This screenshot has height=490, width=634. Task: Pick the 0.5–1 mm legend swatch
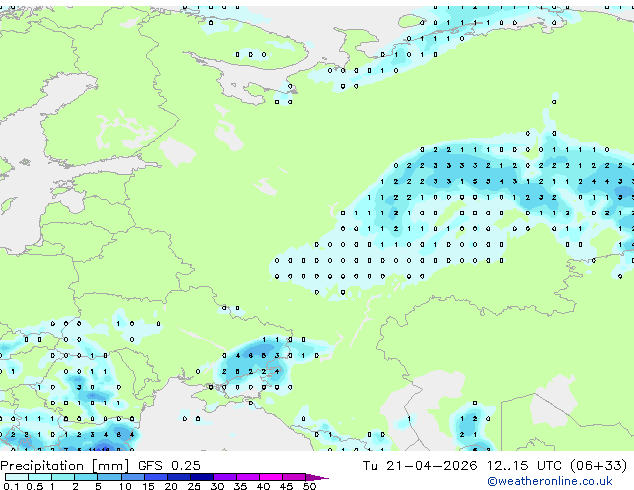point(40,477)
